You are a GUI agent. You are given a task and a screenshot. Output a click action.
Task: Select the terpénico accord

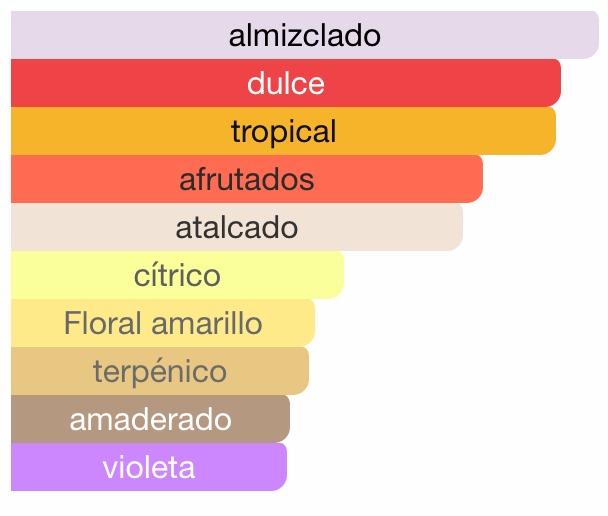tap(160, 371)
